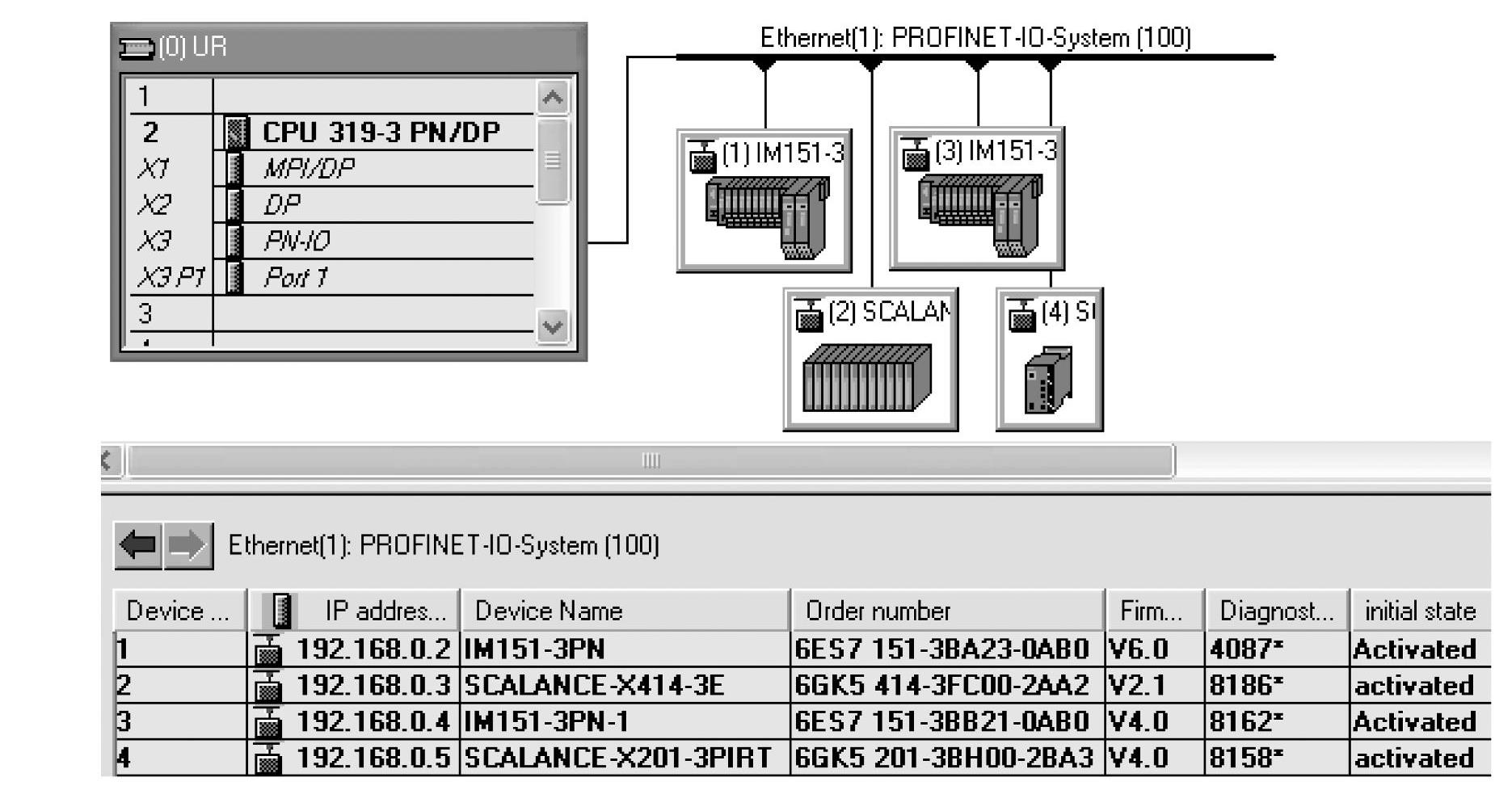Screen dimensions: 1512x790
Task: Click the rack list scroll down arrow
Action: (x=553, y=327)
